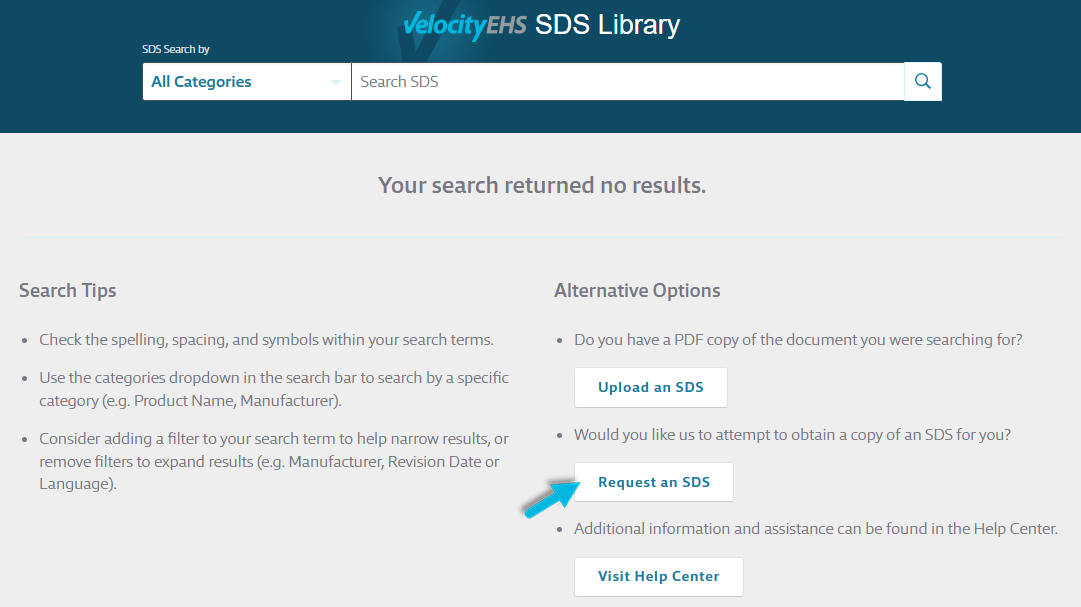Click the 'Your search returned no results' heading
The height and width of the screenshot is (607, 1081).
541,185
